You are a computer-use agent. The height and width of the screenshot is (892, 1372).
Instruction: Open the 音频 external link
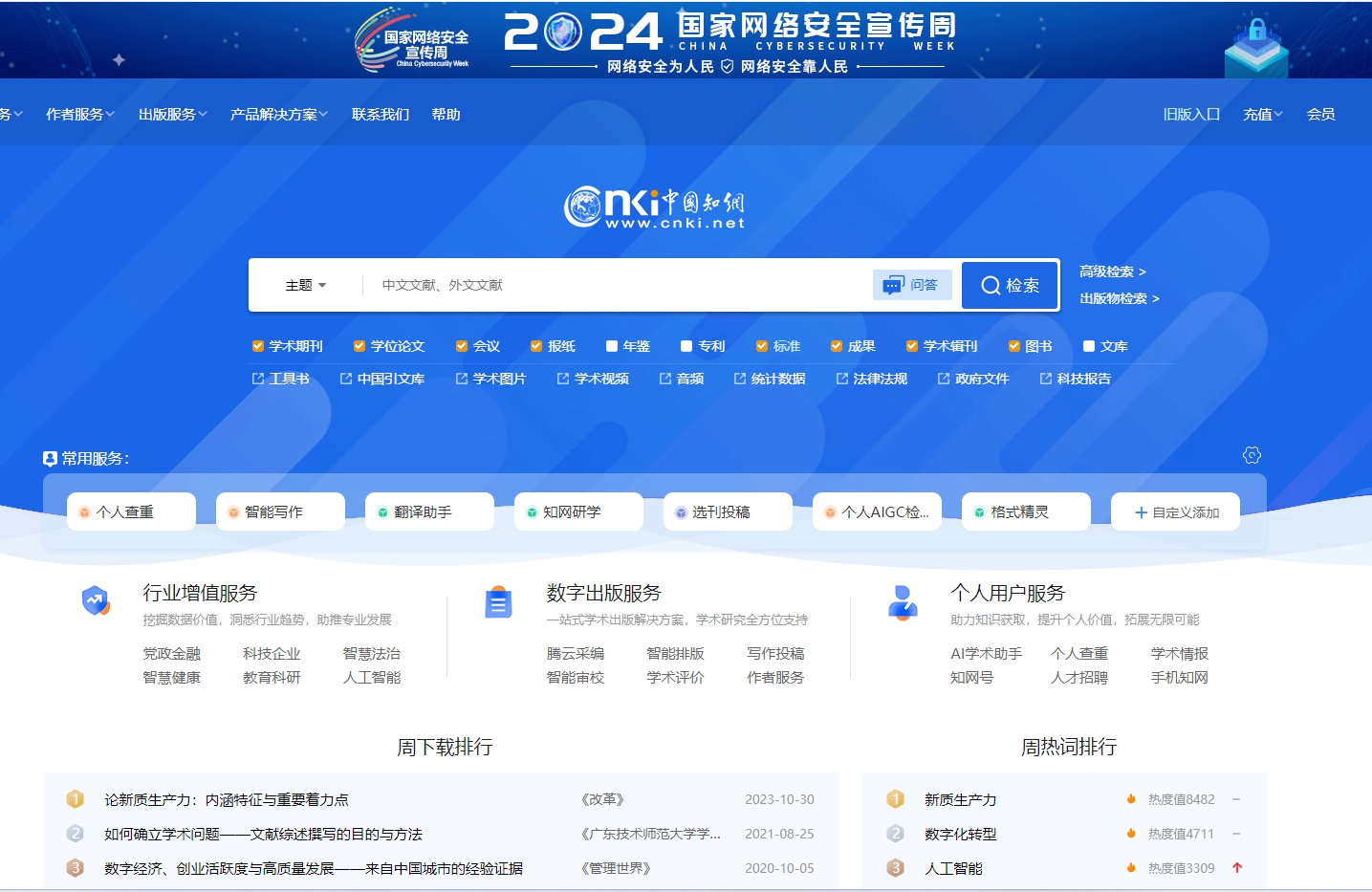tap(681, 379)
